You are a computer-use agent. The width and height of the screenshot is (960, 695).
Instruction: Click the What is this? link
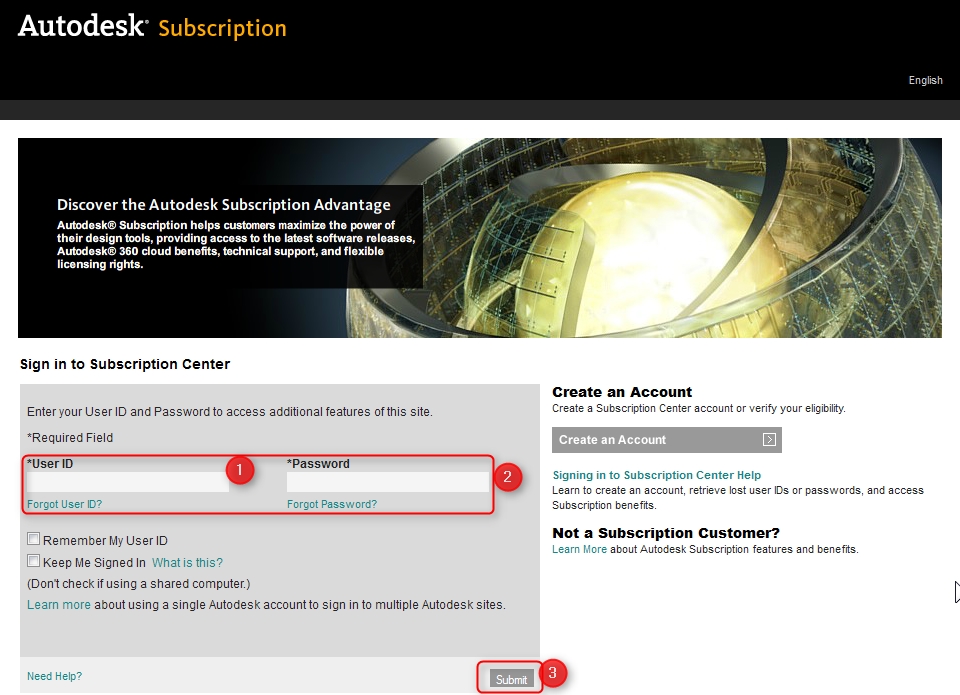(187, 563)
